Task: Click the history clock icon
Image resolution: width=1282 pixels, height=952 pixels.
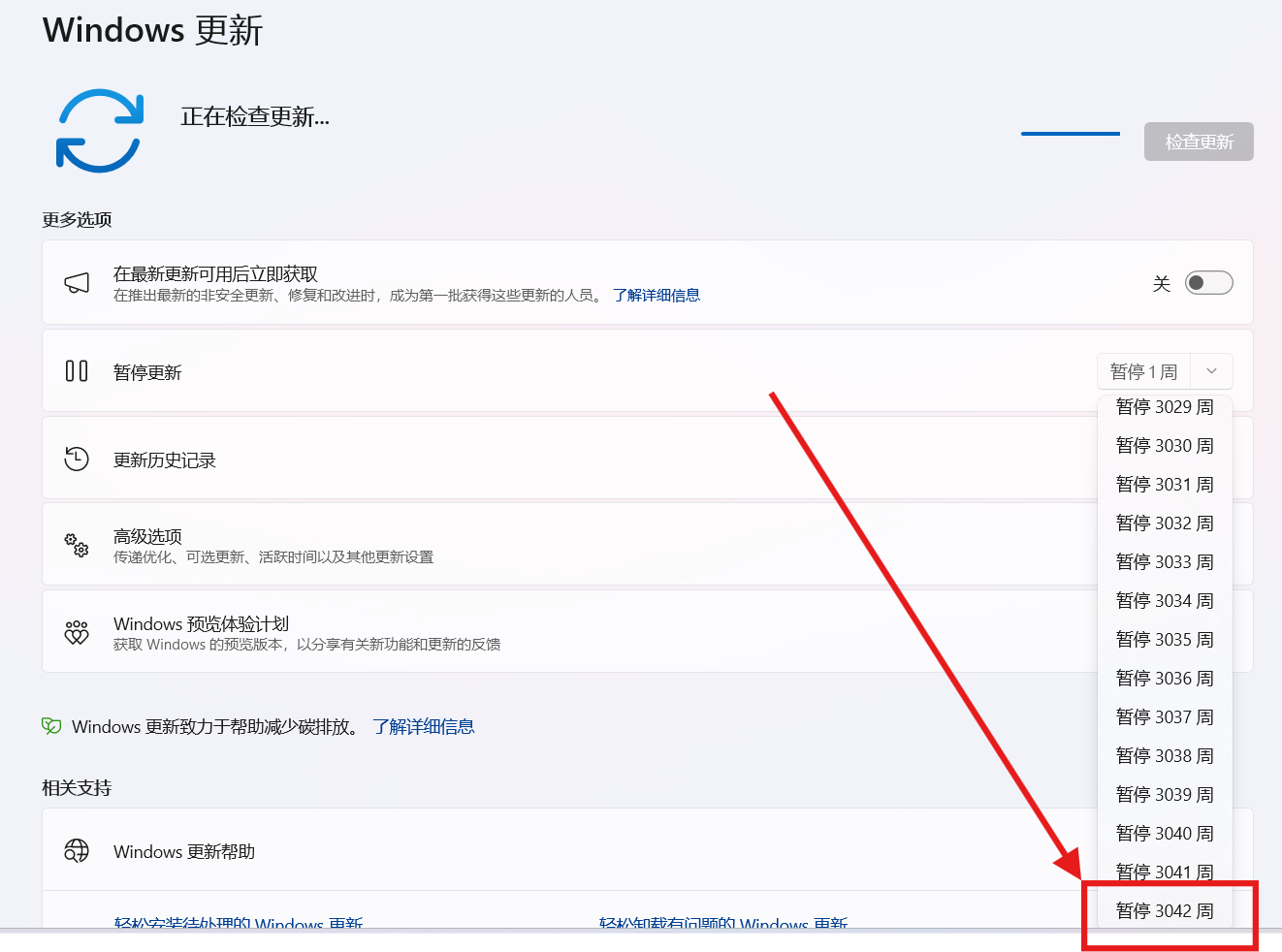Action: [77, 459]
